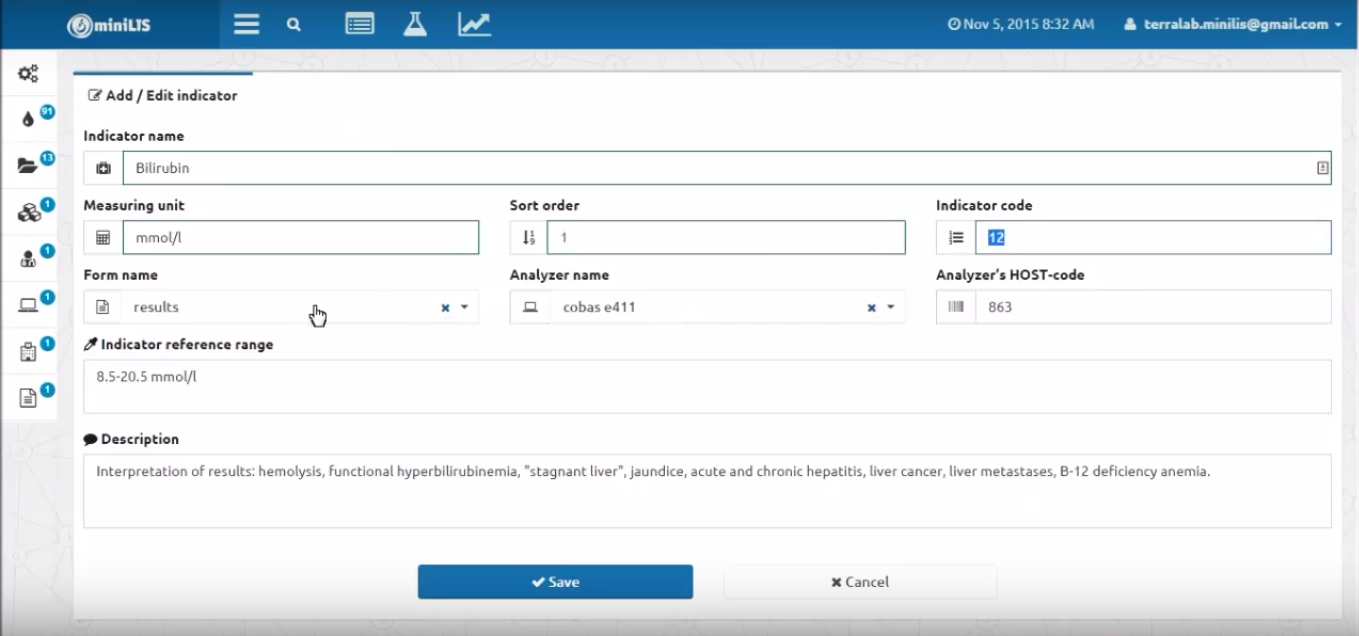The width and height of the screenshot is (1359, 636).
Task: Expand the Form name dropdown arrow
Action: pos(464,308)
